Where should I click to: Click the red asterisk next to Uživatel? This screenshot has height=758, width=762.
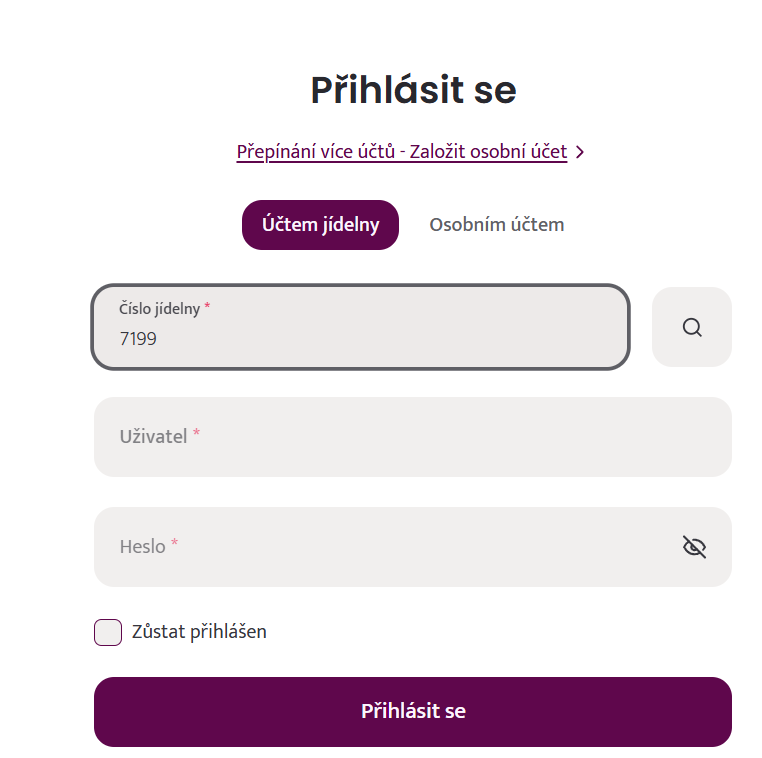[x=197, y=434]
